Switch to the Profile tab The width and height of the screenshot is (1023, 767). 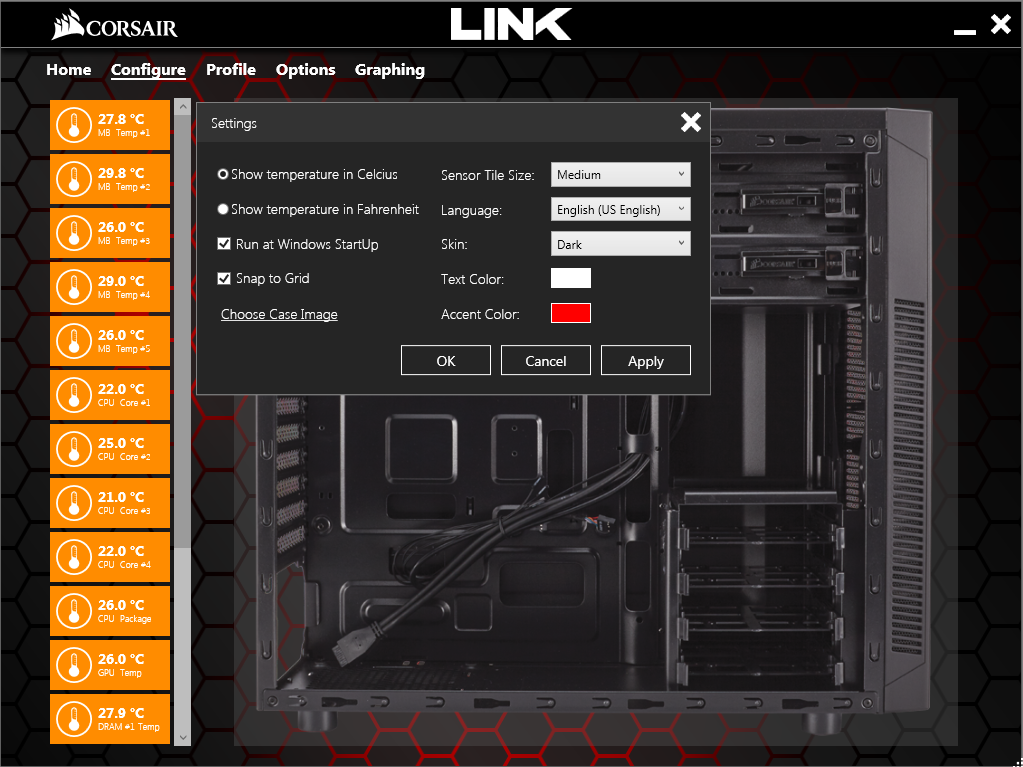231,70
